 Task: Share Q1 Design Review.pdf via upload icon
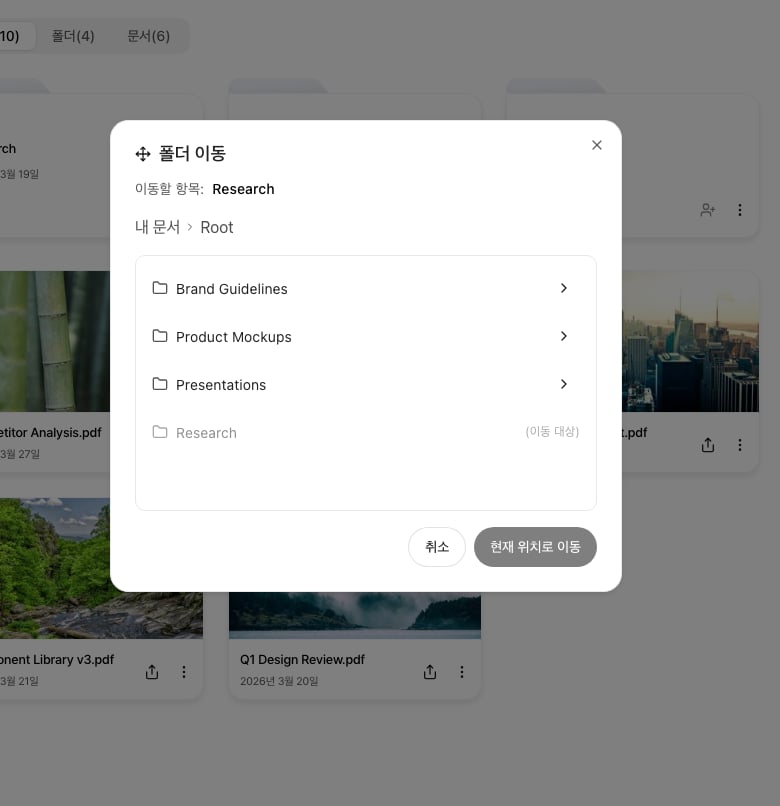(x=430, y=672)
